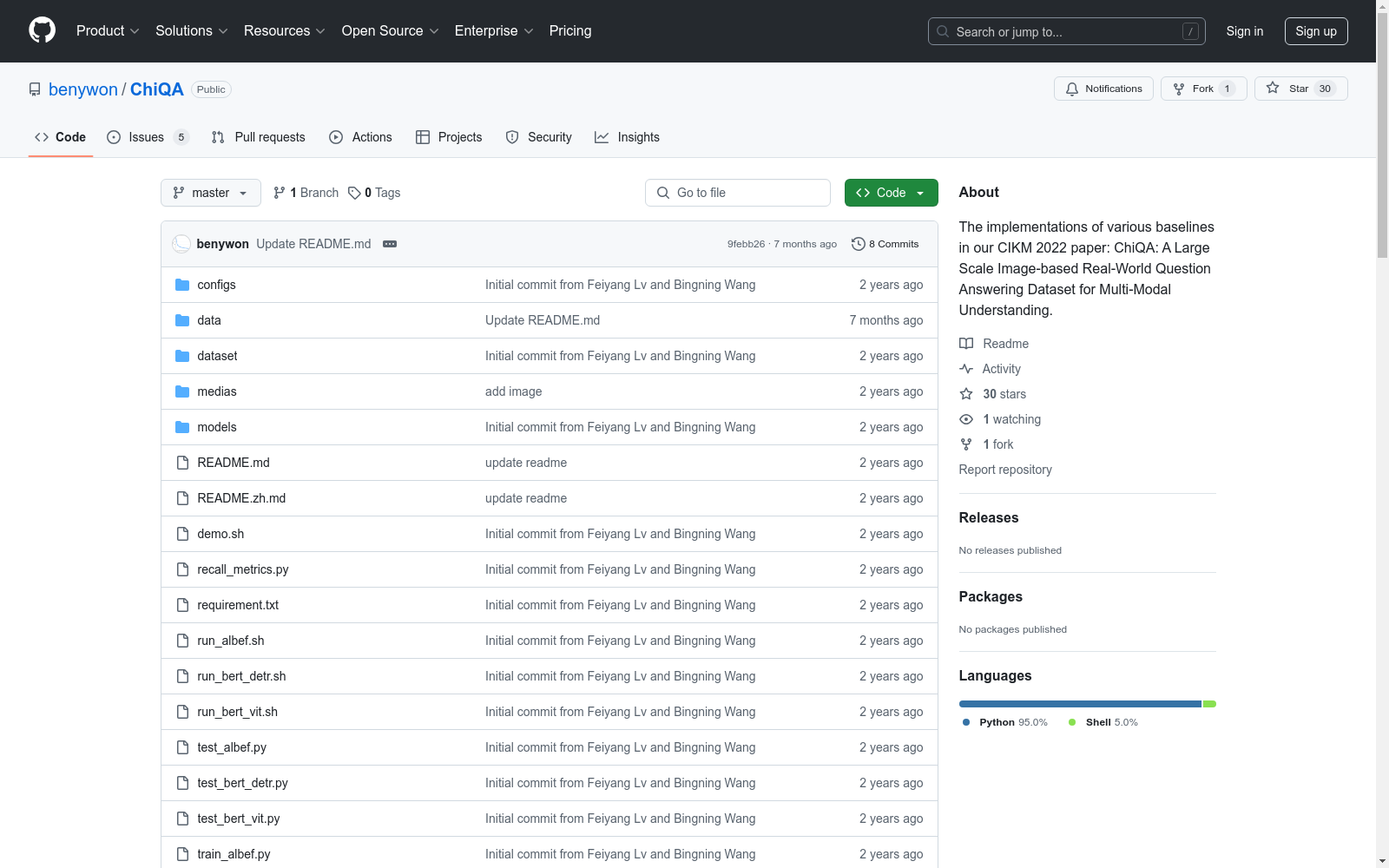
Task: Open the master branch selector
Action: click(x=211, y=193)
